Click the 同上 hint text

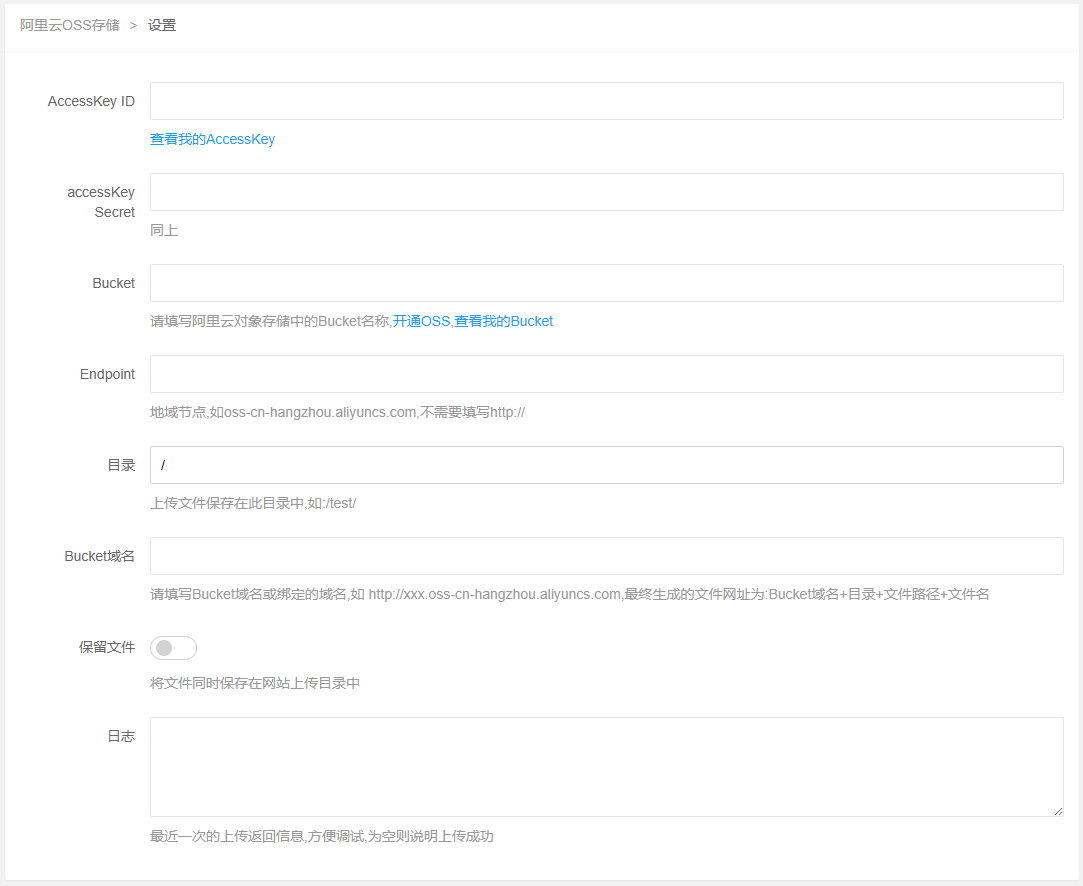[x=164, y=230]
